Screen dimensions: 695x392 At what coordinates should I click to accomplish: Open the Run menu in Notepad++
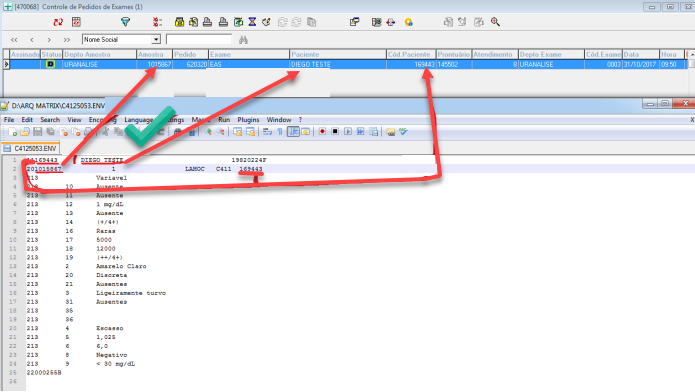click(x=224, y=120)
